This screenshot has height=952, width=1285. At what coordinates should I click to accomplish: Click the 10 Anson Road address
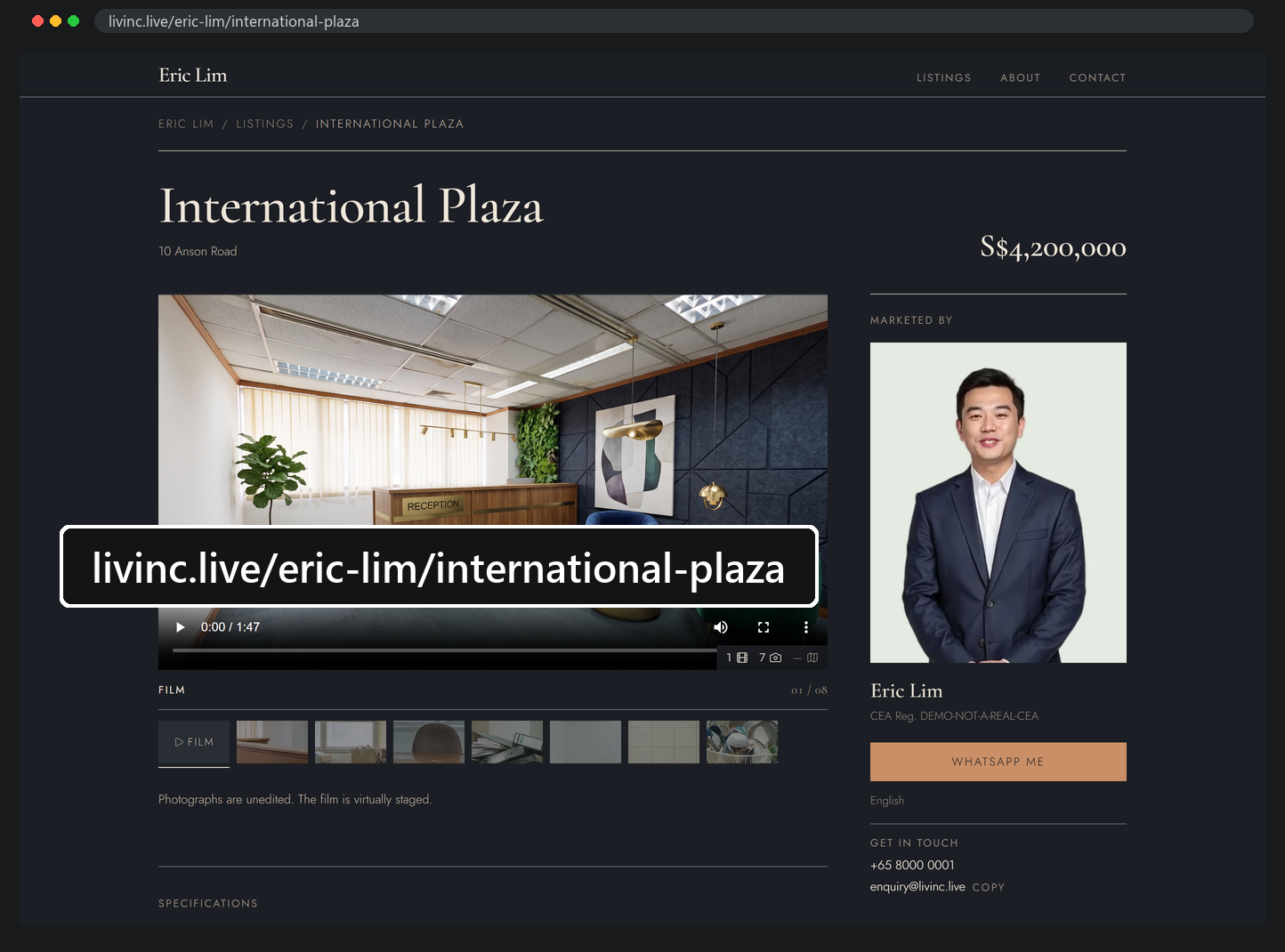[198, 252]
